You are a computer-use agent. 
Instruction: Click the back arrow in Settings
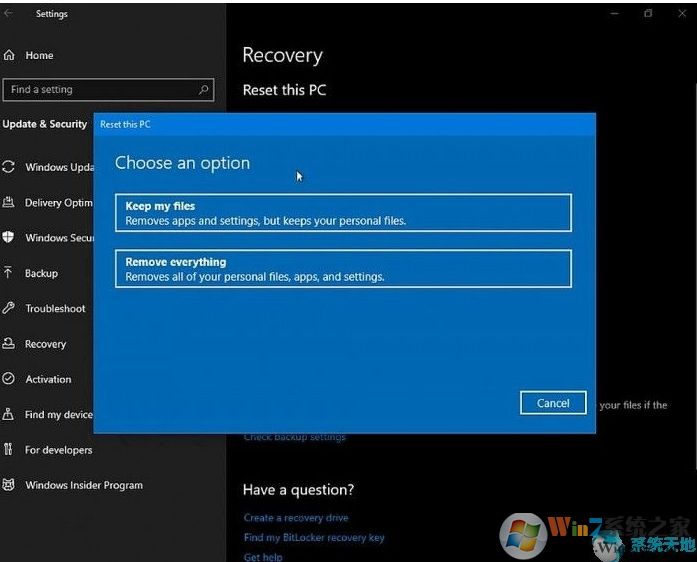pyautogui.click(x=8, y=13)
